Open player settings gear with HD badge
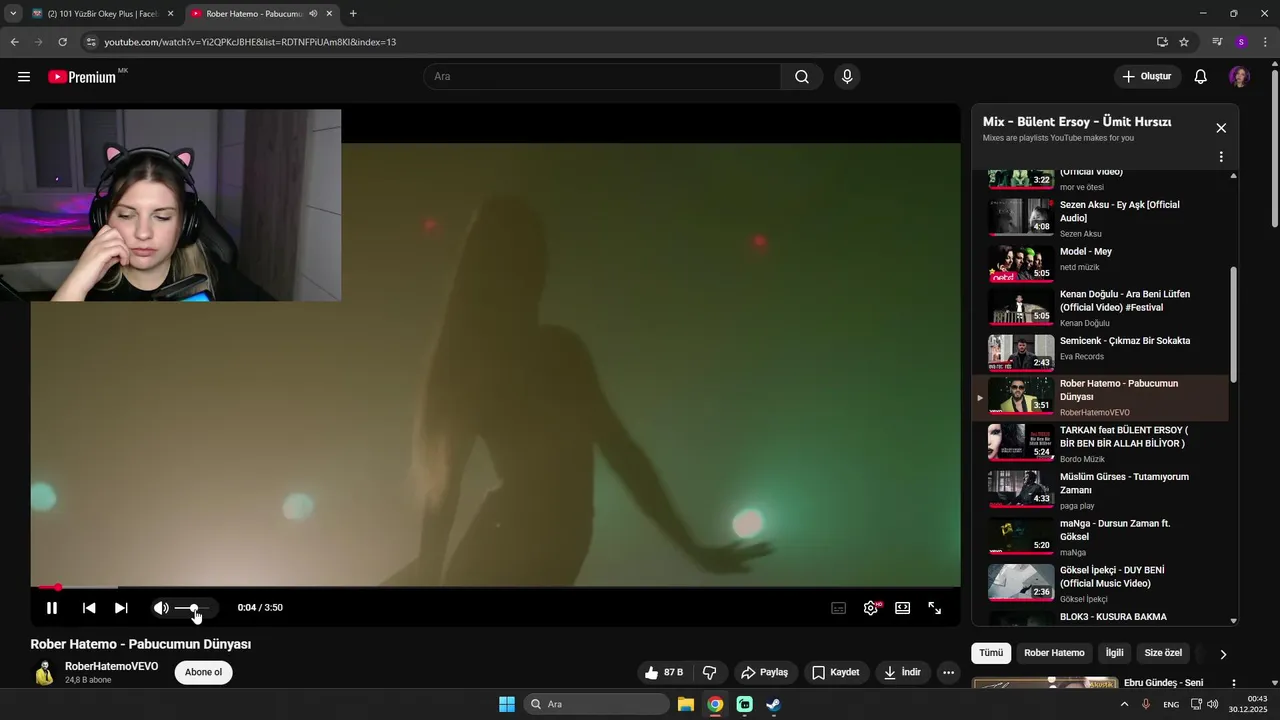 (871, 608)
